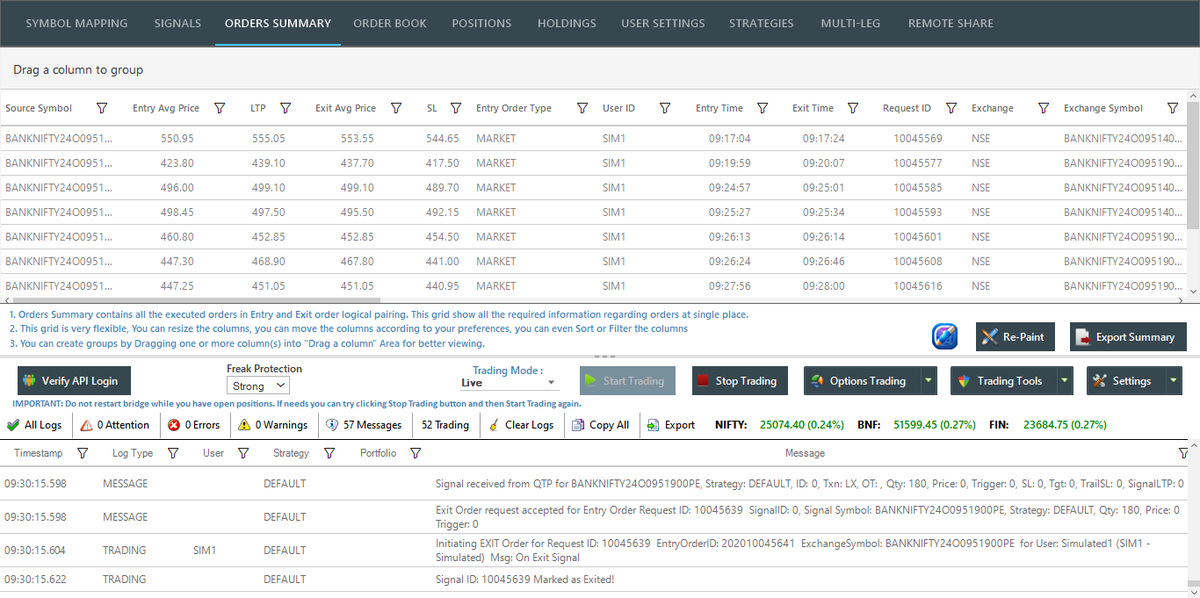Click Request ID 10045601 cell
The width and height of the screenshot is (1200, 598).
(917, 237)
